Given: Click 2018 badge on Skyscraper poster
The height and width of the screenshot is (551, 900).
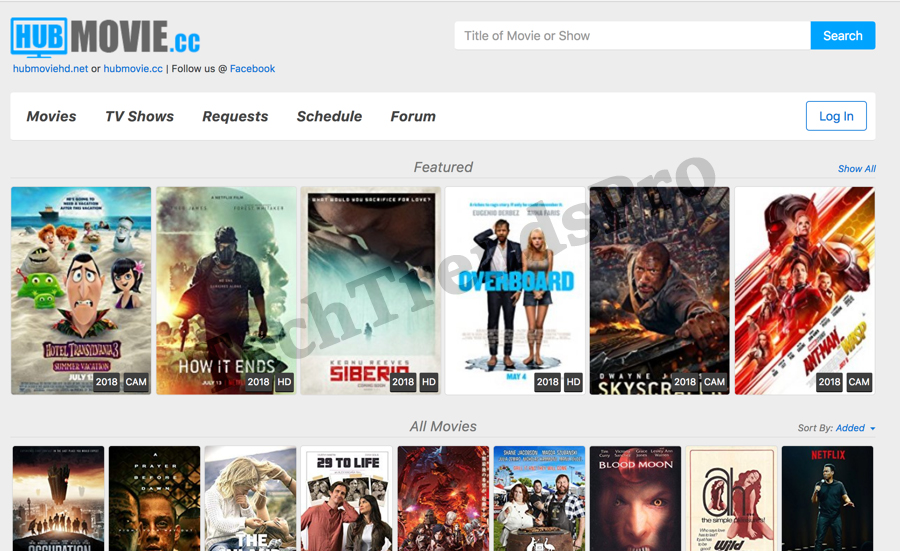Looking at the screenshot, I should click(685, 382).
